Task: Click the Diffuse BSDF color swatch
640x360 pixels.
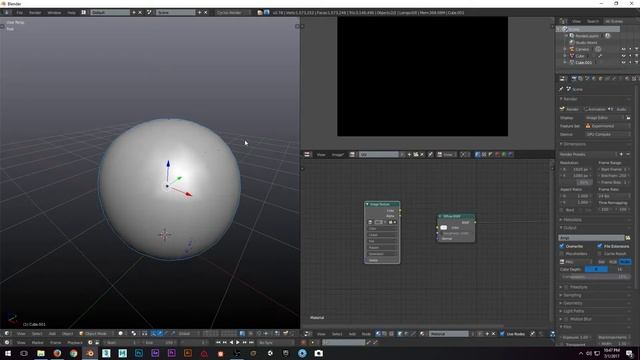Action: click(444, 227)
